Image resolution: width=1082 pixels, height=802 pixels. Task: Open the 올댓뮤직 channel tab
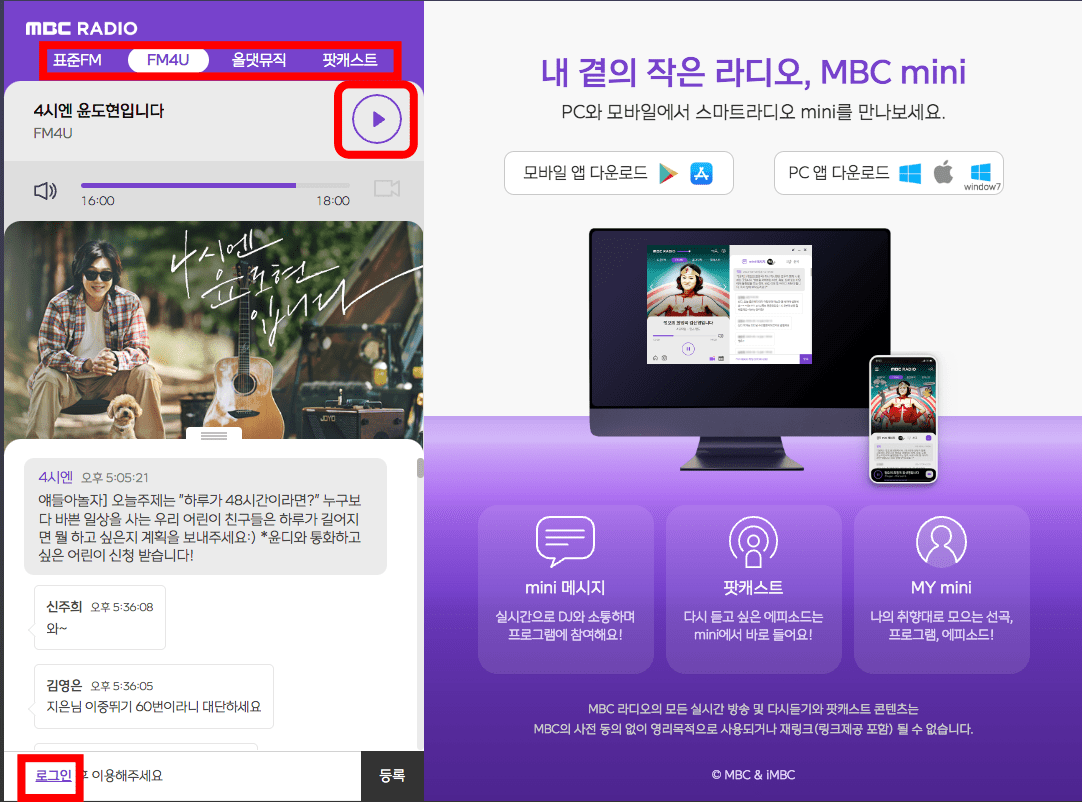pyautogui.click(x=259, y=60)
